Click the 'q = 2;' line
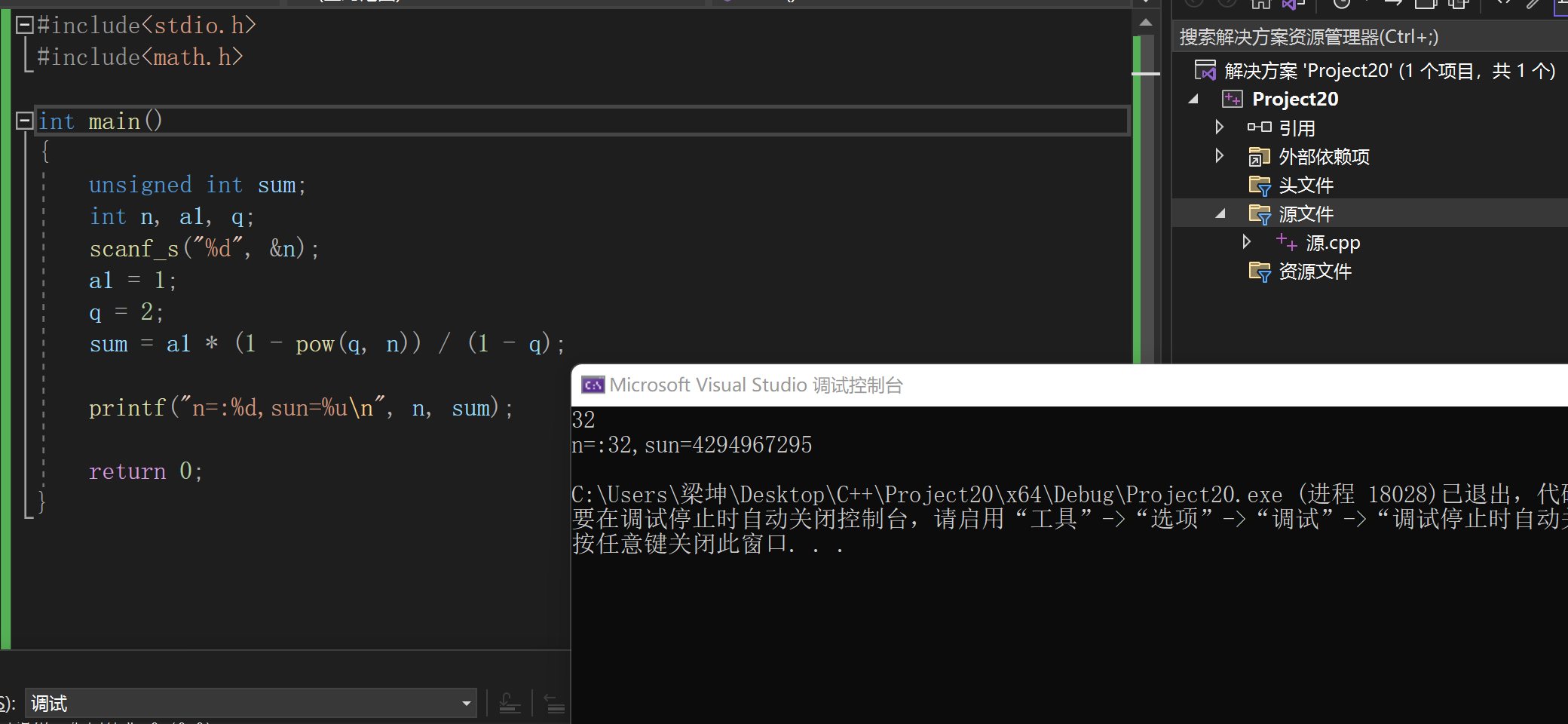1568x724 pixels. (126, 312)
